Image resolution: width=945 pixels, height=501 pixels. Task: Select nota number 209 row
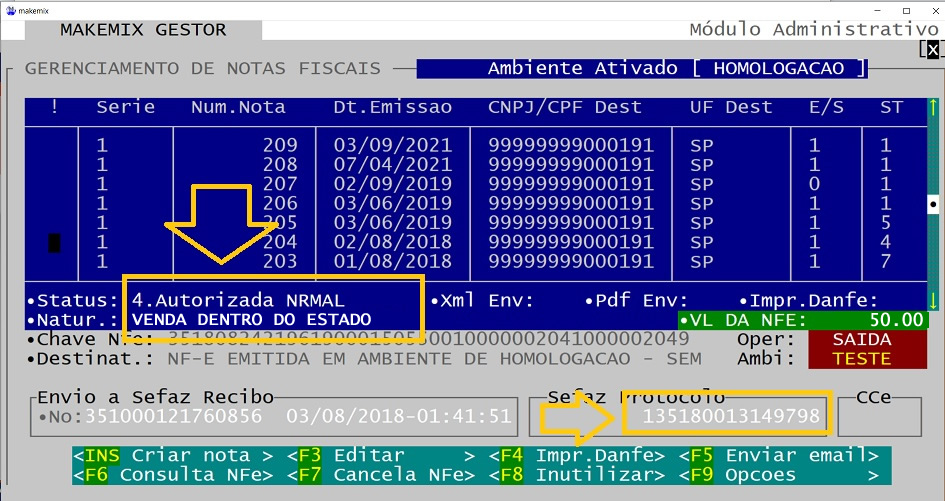tap(476, 145)
